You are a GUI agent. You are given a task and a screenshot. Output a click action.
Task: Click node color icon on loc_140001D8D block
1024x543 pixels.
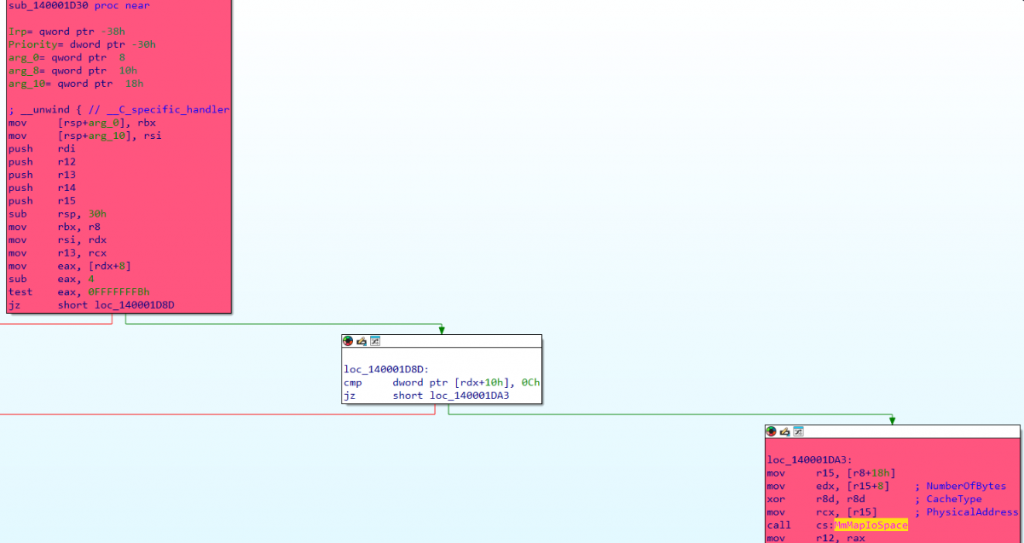pyautogui.click(x=349, y=341)
